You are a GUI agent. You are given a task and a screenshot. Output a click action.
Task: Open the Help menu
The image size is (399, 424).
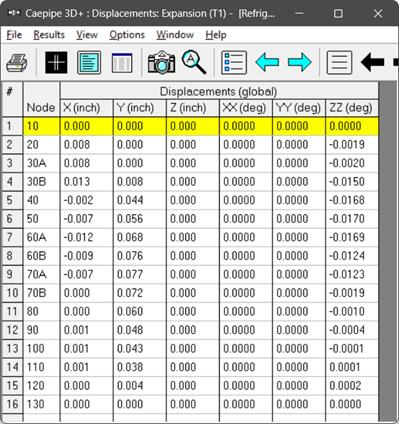point(216,35)
